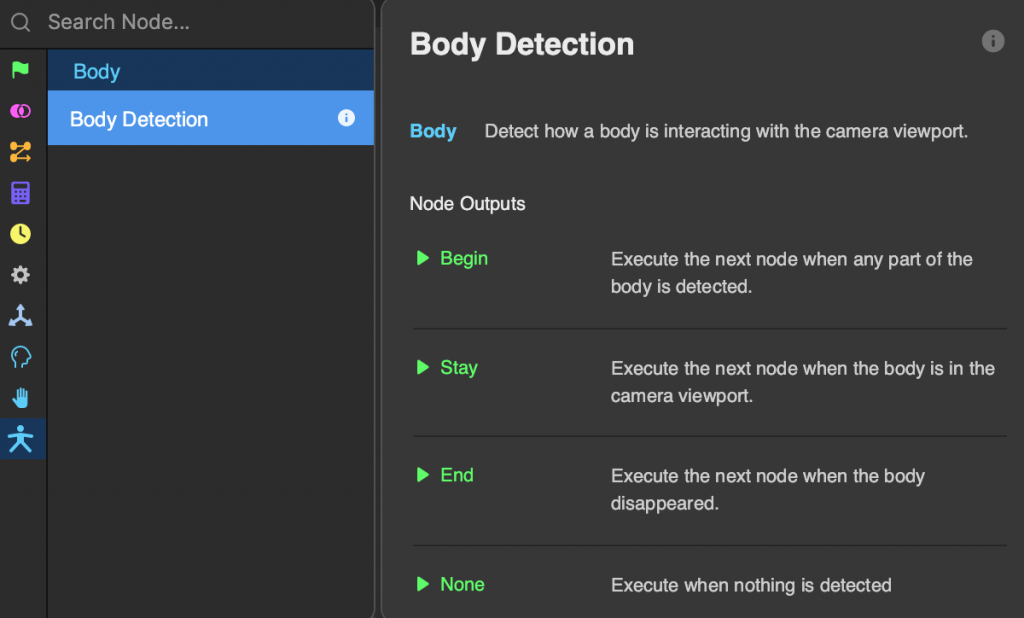Click the Body category header

(x=210, y=71)
